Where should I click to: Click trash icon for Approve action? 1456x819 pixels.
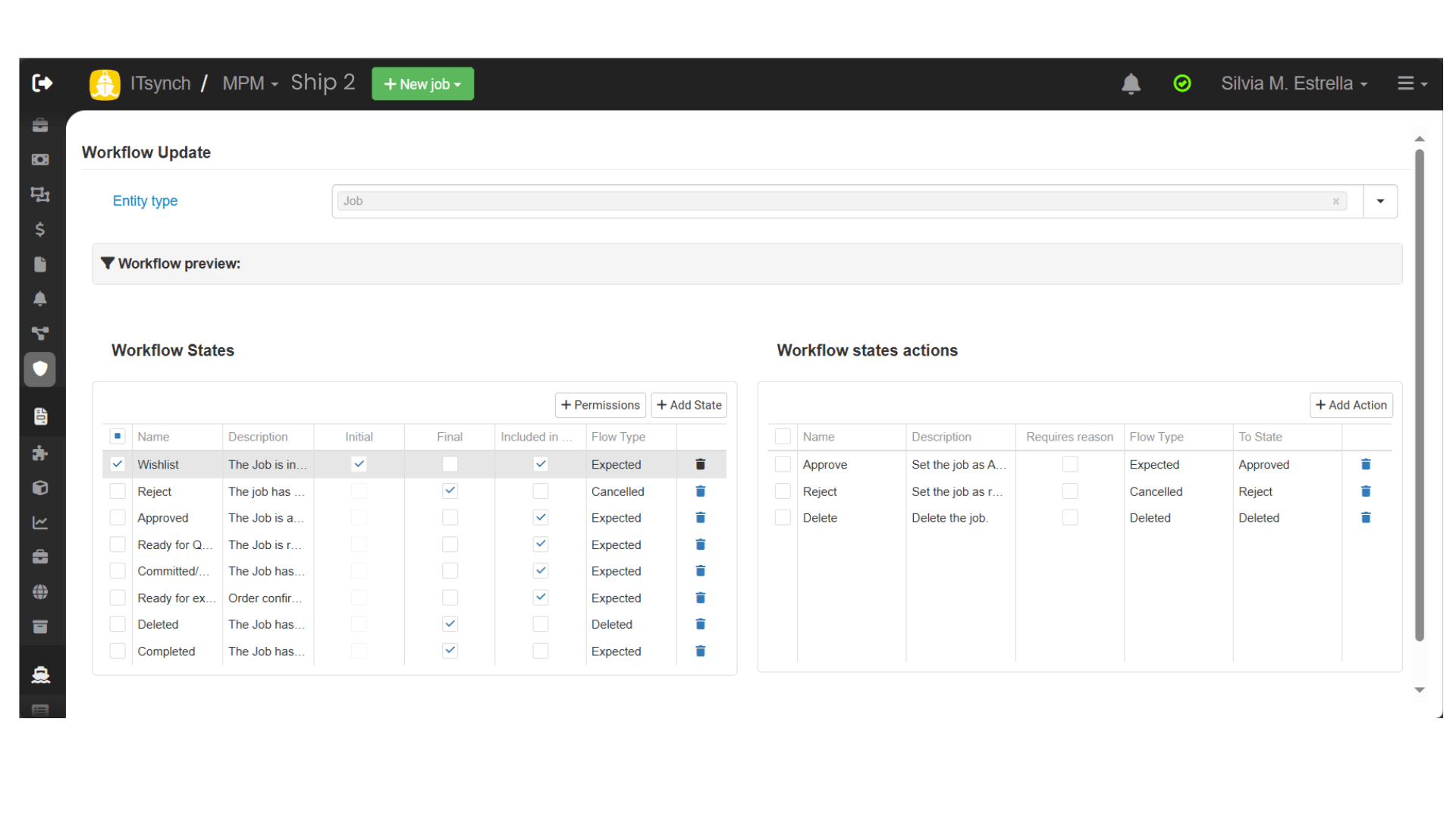(1365, 464)
